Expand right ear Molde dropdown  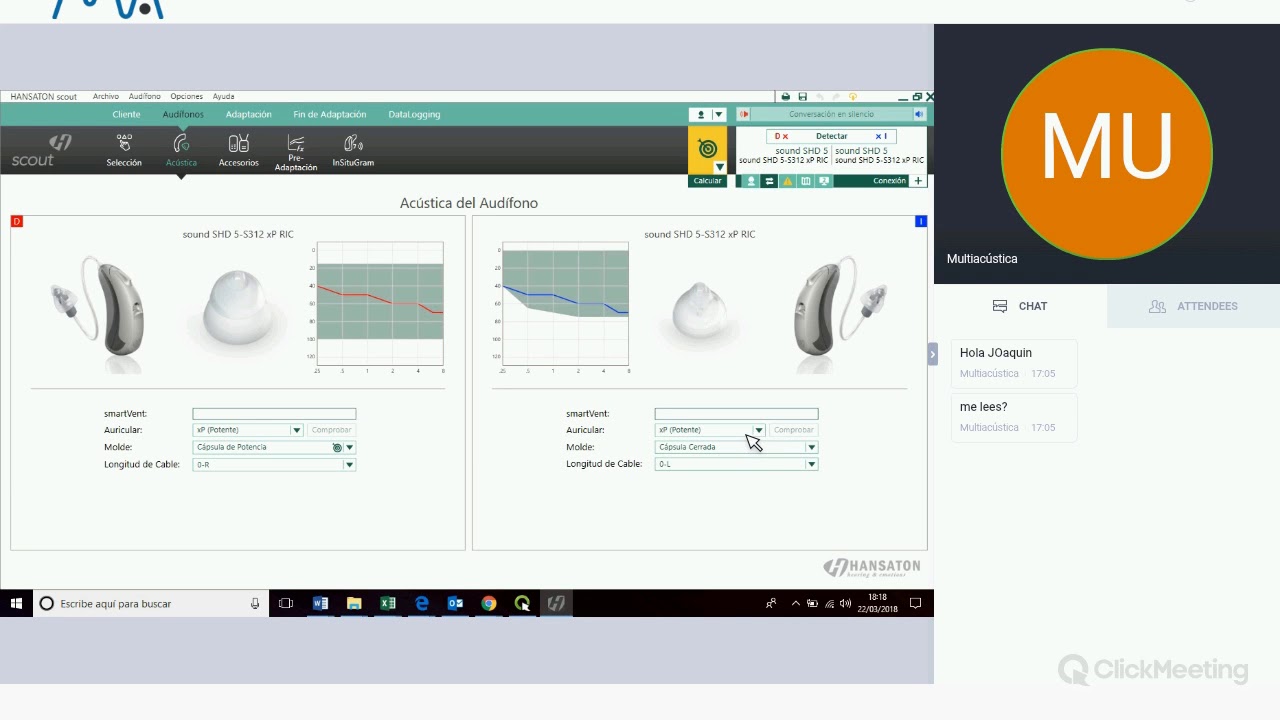pyautogui.click(x=350, y=447)
